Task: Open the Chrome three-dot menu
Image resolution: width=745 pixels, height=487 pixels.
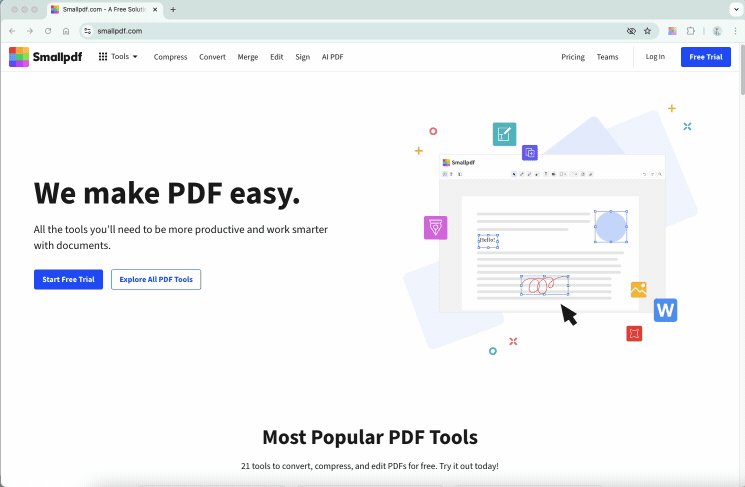Action: coord(735,31)
